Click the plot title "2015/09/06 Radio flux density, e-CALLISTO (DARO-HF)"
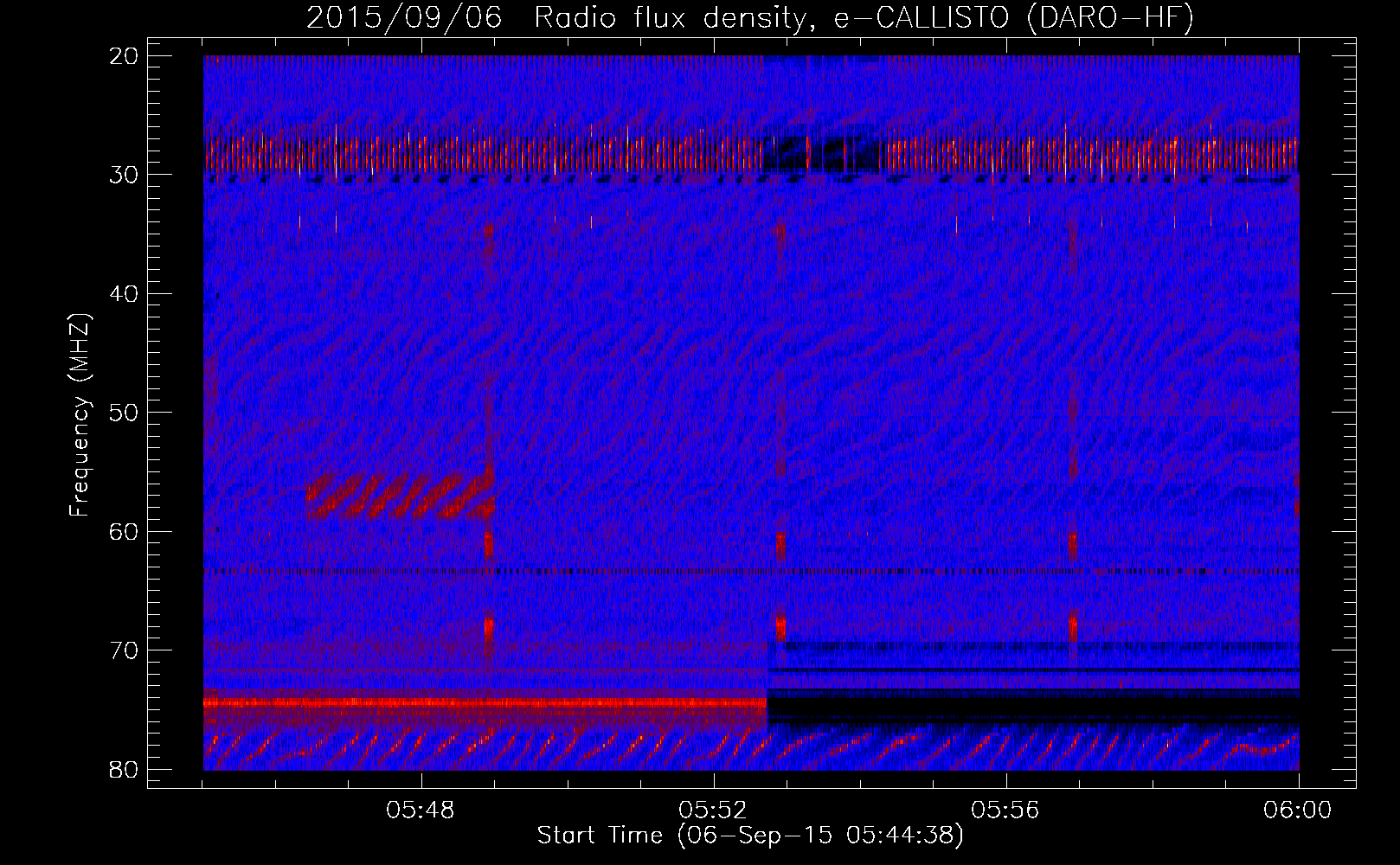The image size is (1400, 865). 750,17
